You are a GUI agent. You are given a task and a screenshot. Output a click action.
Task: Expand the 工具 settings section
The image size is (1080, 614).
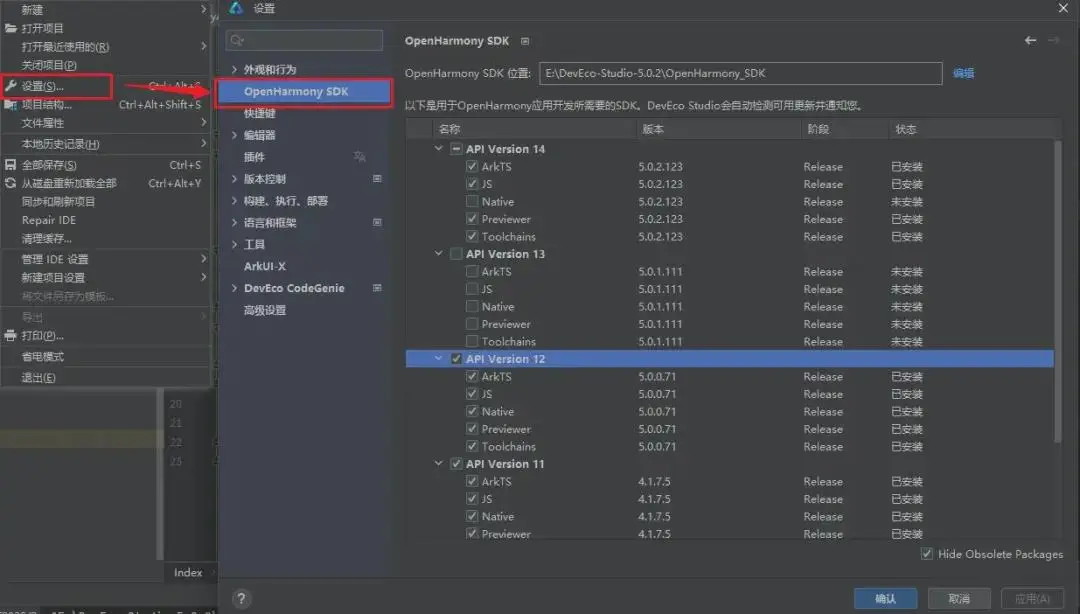(234, 244)
